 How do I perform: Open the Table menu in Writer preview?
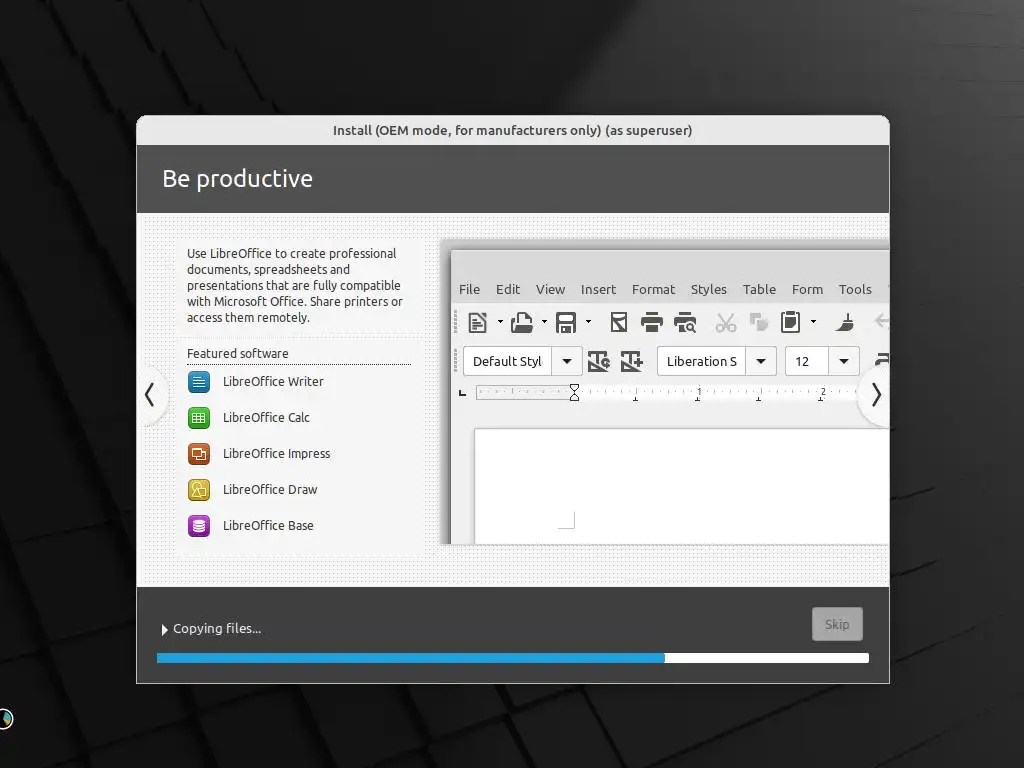[759, 289]
